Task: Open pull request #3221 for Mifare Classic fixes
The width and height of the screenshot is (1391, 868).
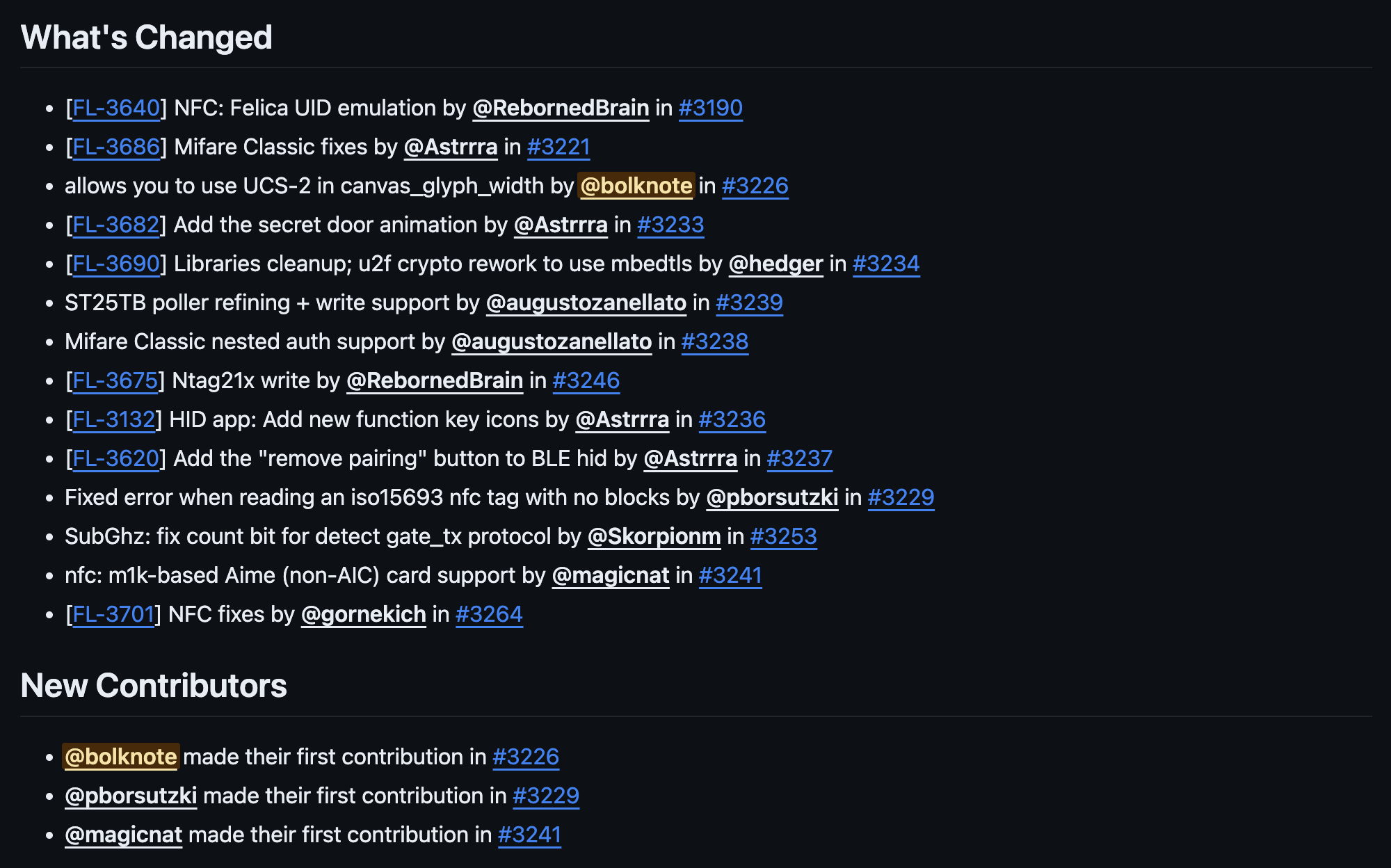Action: point(558,147)
